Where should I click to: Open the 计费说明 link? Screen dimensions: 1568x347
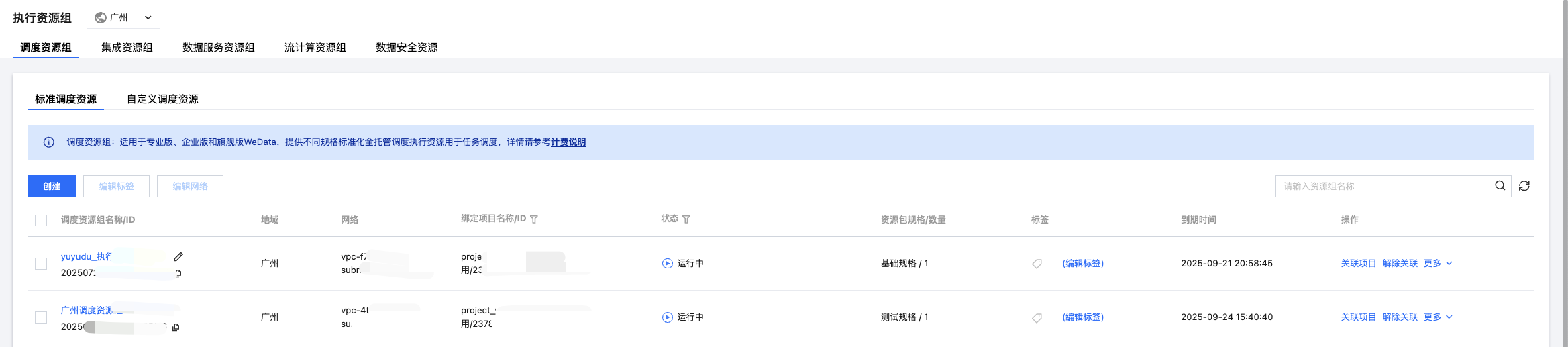point(568,142)
